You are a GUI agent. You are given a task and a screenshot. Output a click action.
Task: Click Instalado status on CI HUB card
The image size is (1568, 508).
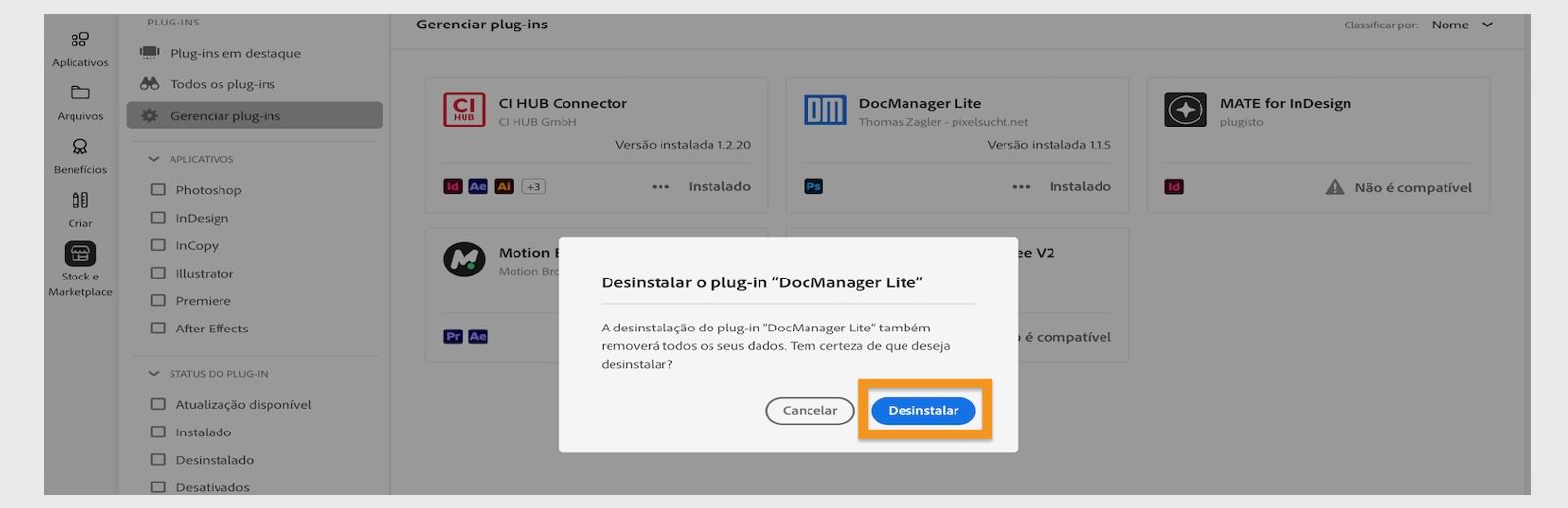click(719, 186)
